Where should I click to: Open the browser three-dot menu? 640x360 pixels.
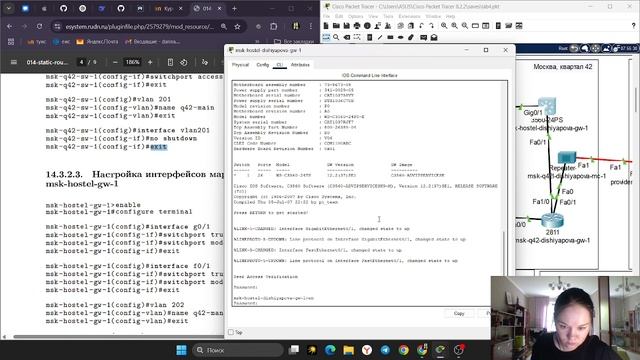tap(311, 27)
